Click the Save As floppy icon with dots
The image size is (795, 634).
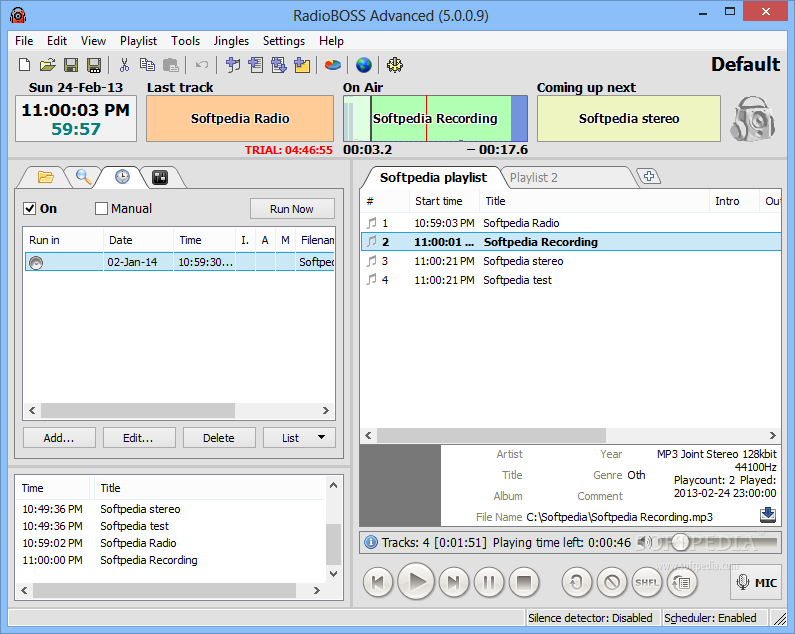point(94,65)
